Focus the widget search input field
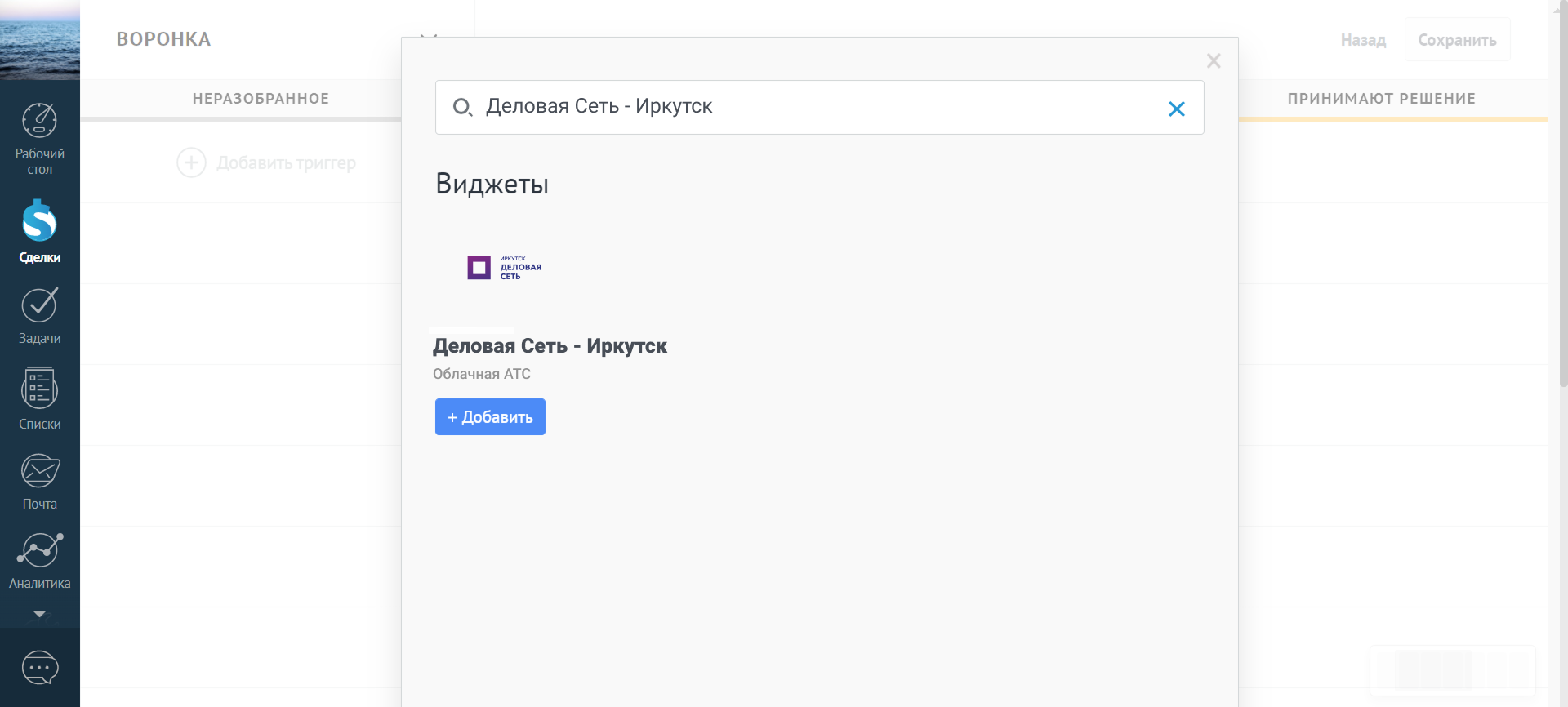 817,107
